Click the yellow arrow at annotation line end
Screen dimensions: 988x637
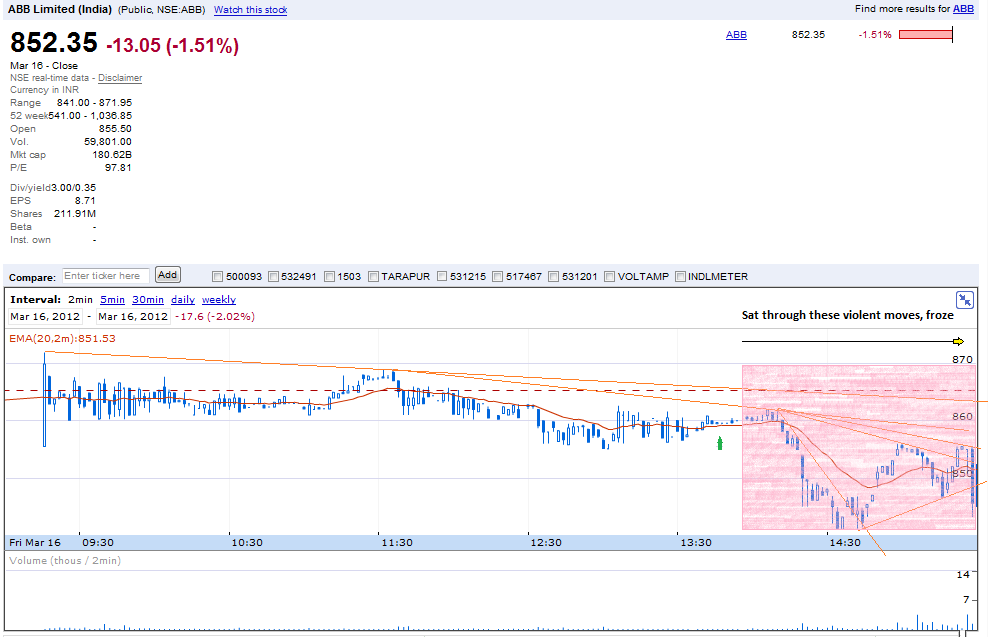958,341
